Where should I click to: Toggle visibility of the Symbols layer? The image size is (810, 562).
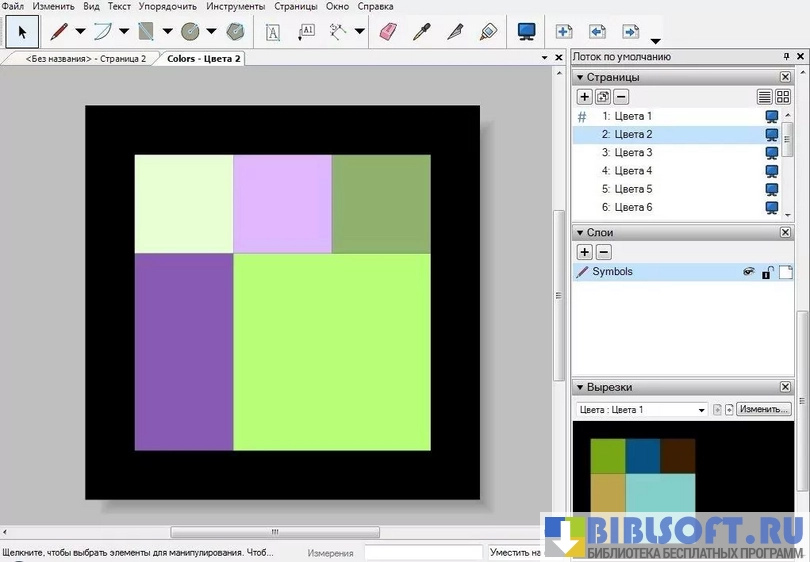point(747,272)
